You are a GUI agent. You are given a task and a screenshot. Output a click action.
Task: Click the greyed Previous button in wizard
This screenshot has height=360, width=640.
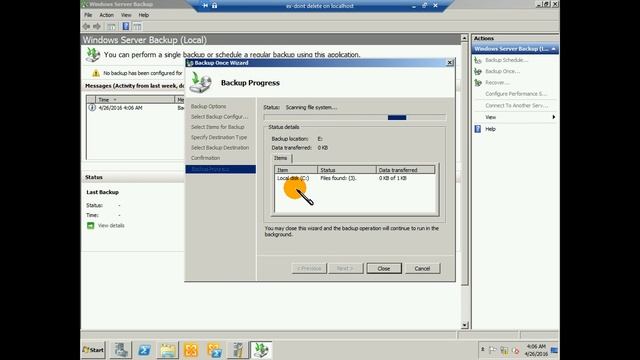click(309, 269)
